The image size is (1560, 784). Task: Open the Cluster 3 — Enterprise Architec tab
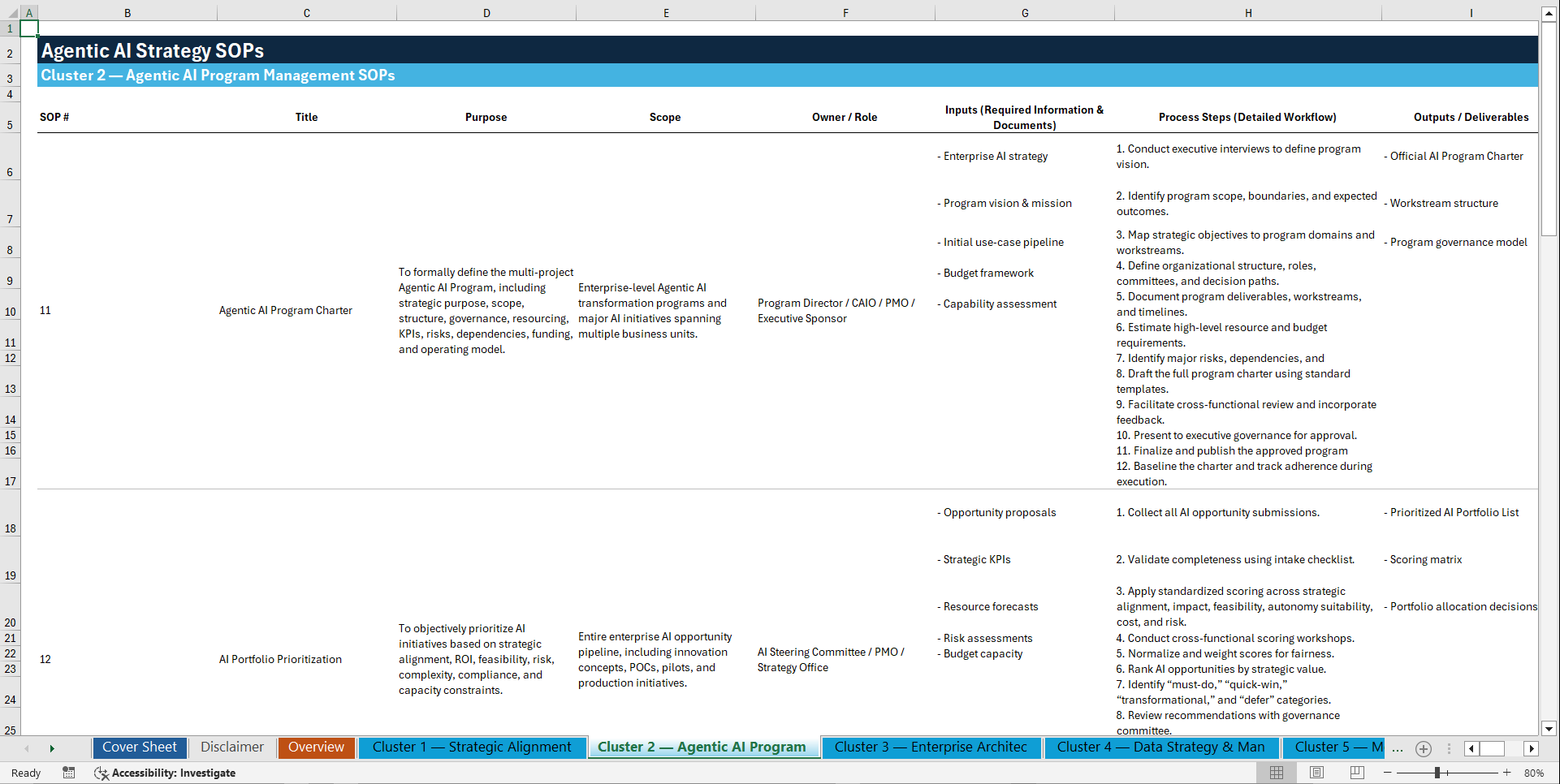[x=931, y=747]
